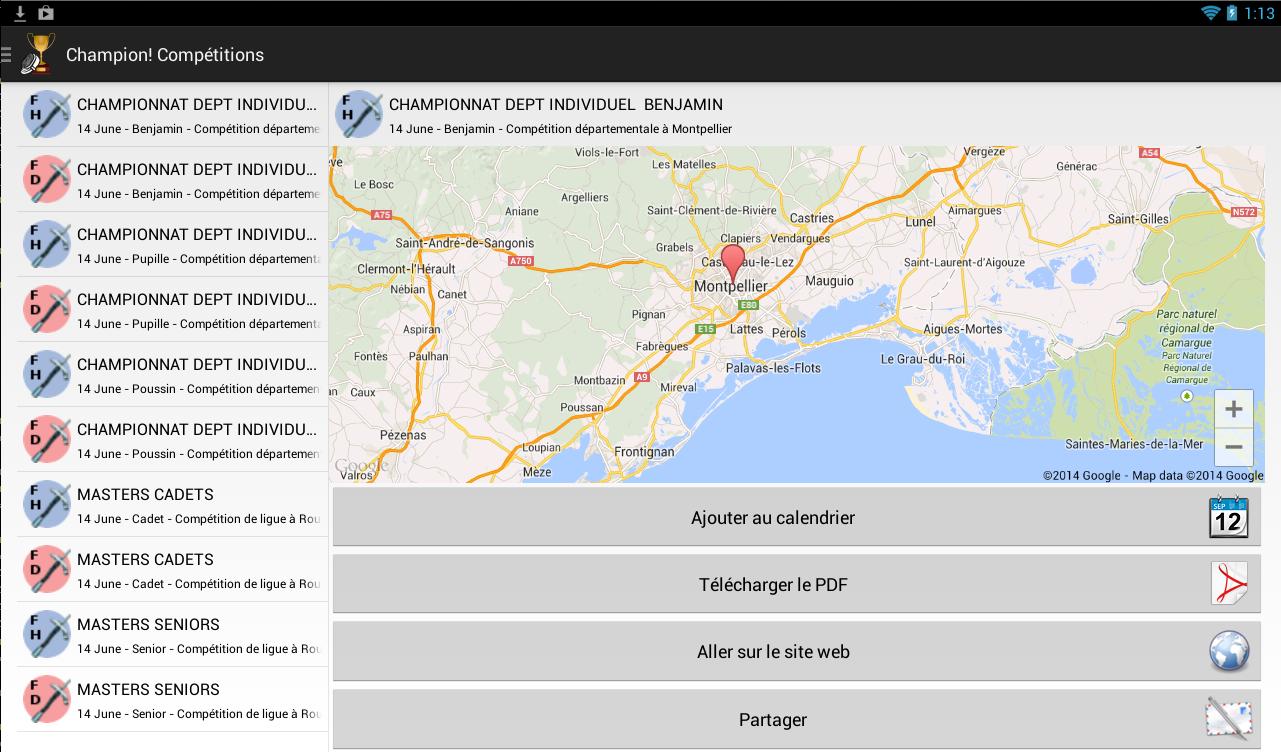Select the FH MASTERS SENIORS entry
The height and width of the screenshot is (752, 1281).
point(172,634)
